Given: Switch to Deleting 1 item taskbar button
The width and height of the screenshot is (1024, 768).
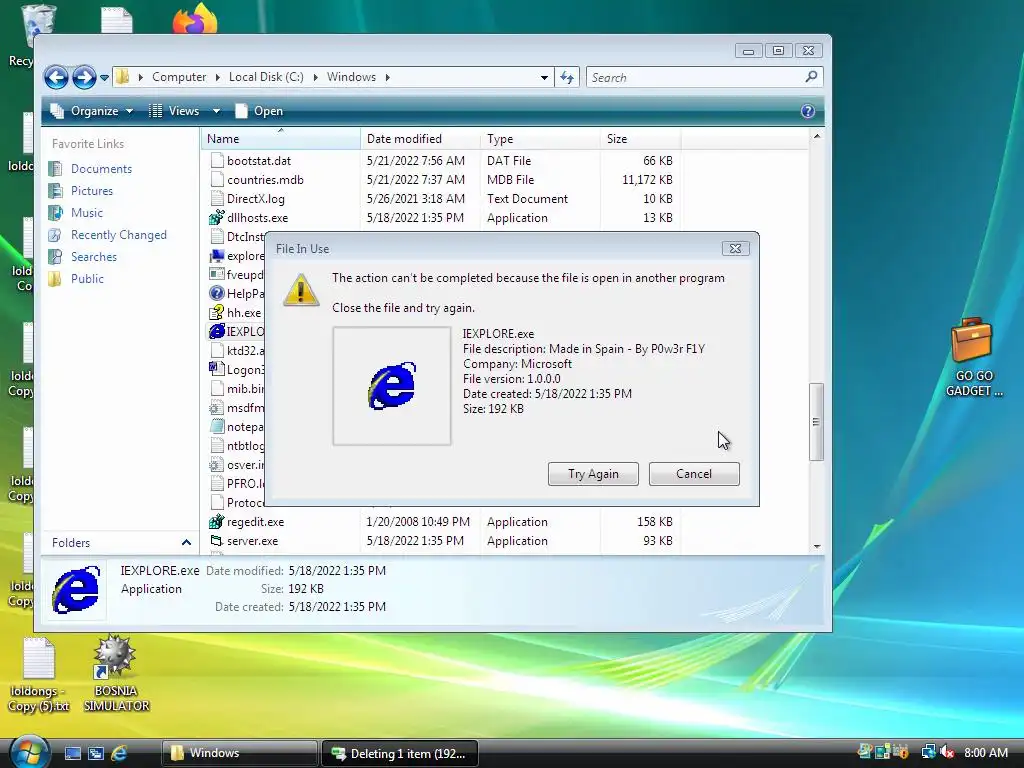Looking at the screenshot, I should 400,753.
